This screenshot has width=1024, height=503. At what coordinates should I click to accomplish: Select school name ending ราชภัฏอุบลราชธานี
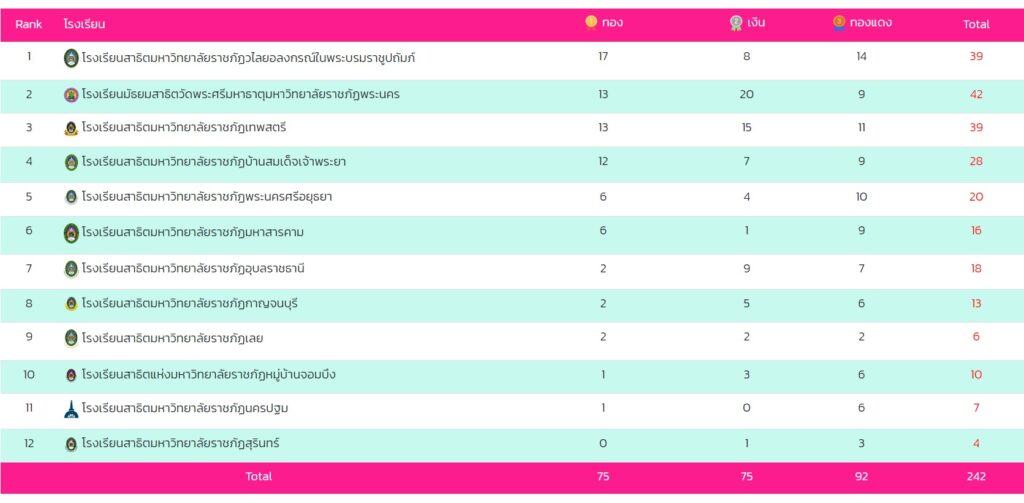pos(193,268)
